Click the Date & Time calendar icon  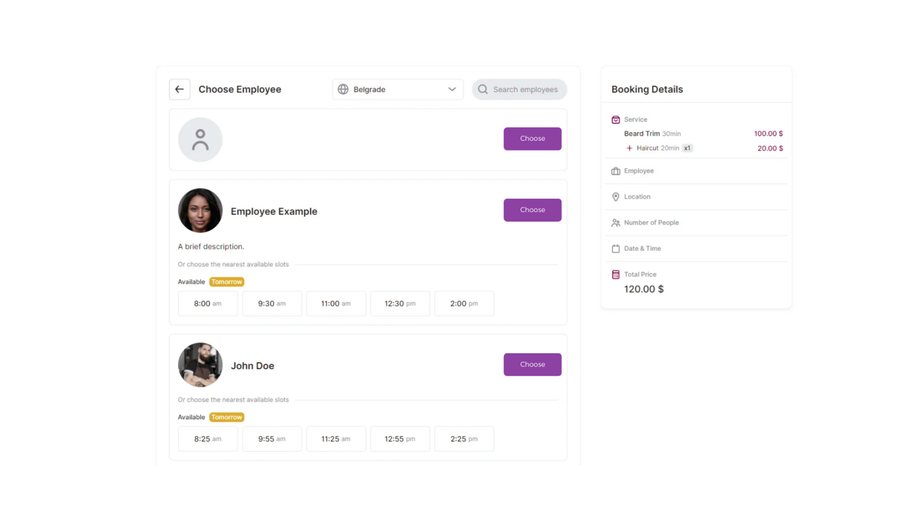pyautogui.click(x=616, y=249)
